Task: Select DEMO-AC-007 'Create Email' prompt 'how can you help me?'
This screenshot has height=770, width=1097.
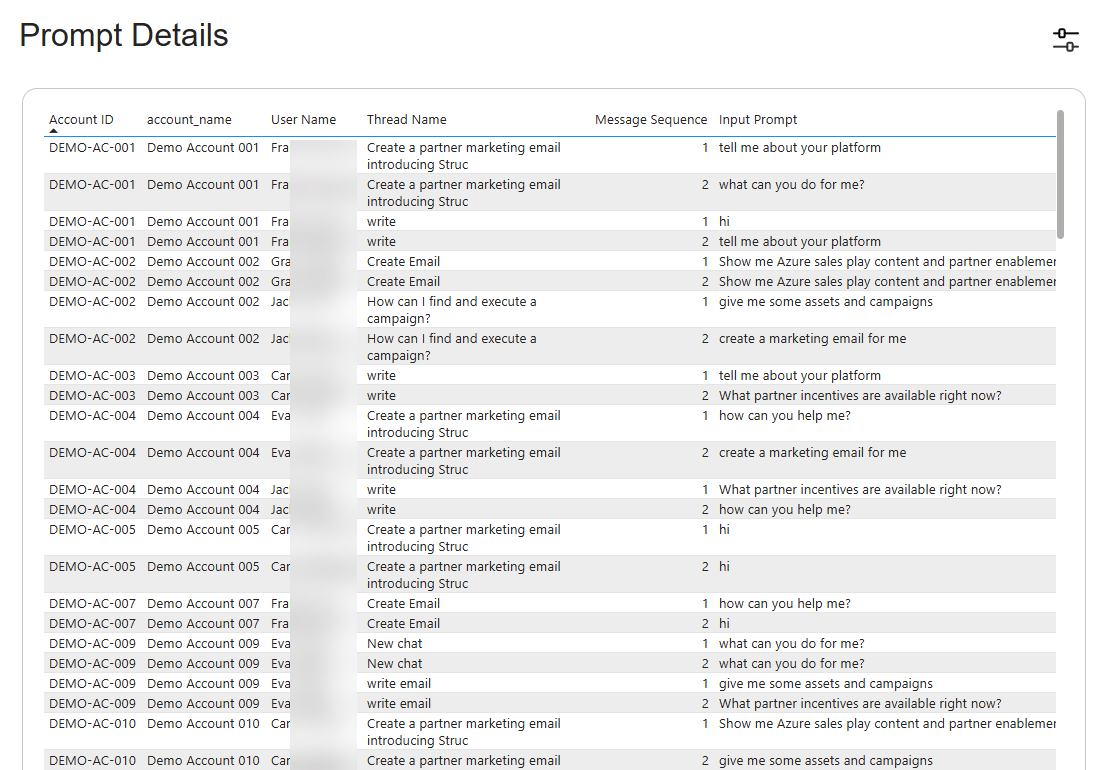Action: point(784,604)
